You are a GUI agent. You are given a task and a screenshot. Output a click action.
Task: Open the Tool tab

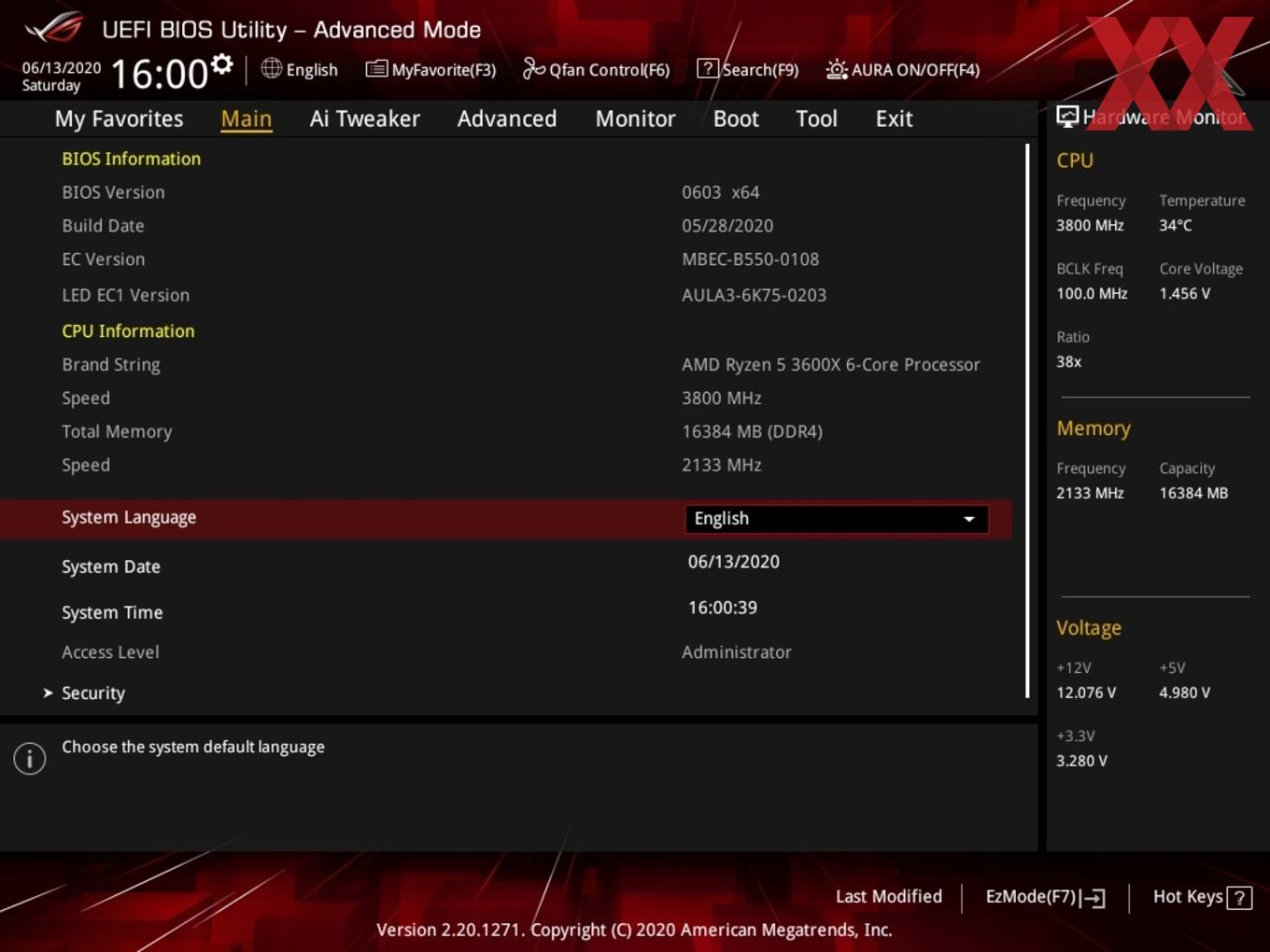point(816,119)
